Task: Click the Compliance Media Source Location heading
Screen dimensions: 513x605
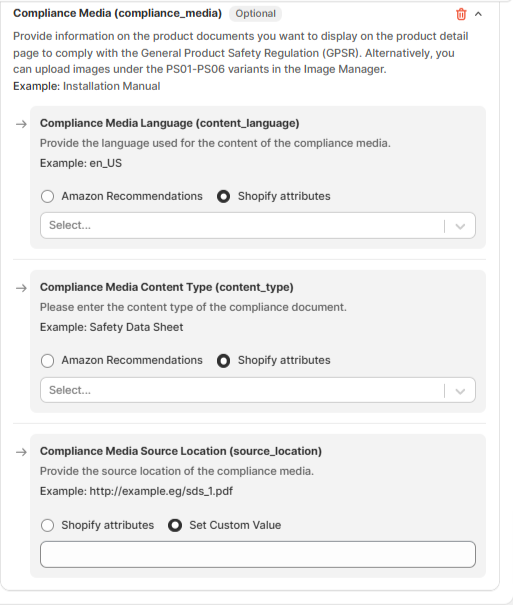Action: click(x=181, y=451)
